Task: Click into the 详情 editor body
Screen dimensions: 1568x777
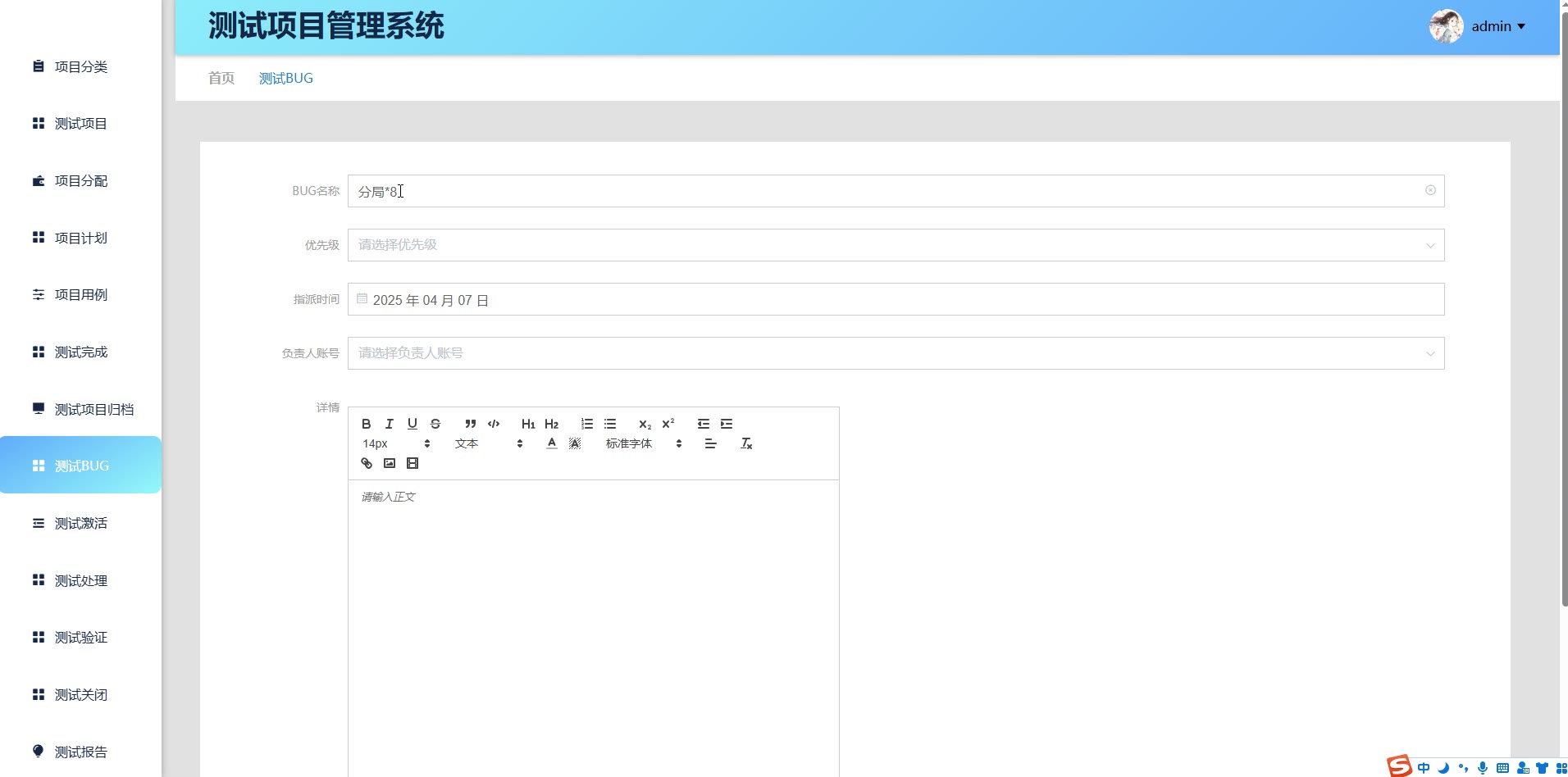Action: [x=593, y=628]
